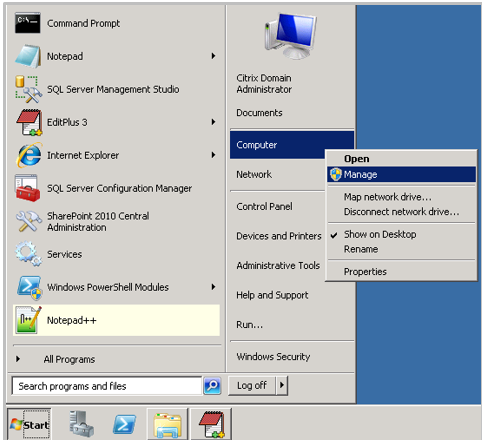Expand Windows PowerShell Modules submenu arrow

pyautogui.click(x=213, y=287)
